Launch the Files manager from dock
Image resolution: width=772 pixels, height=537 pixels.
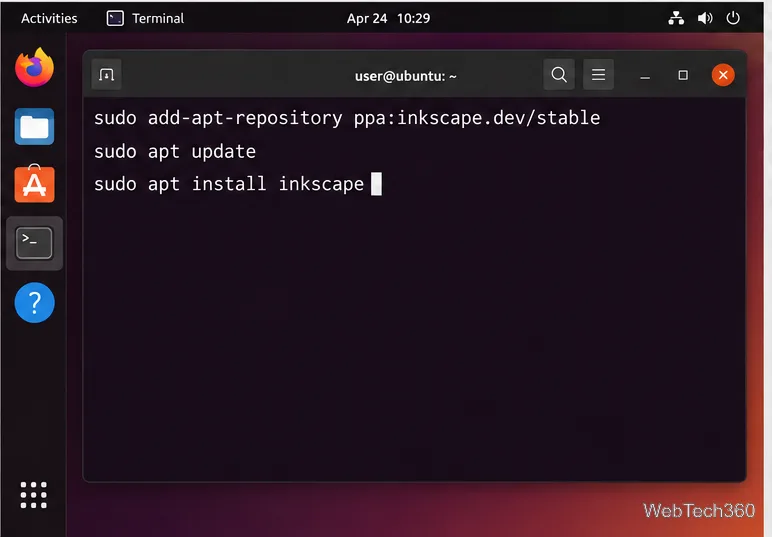34,126
